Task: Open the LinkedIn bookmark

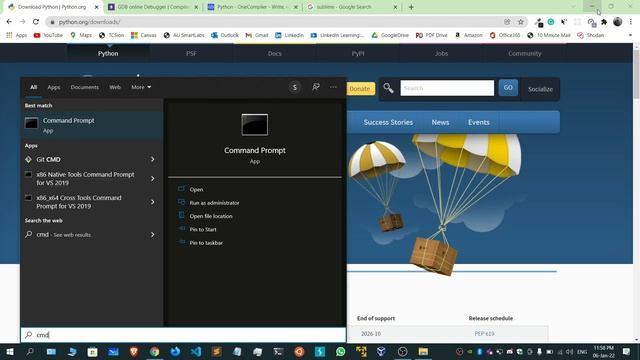Action: point(289,36)
